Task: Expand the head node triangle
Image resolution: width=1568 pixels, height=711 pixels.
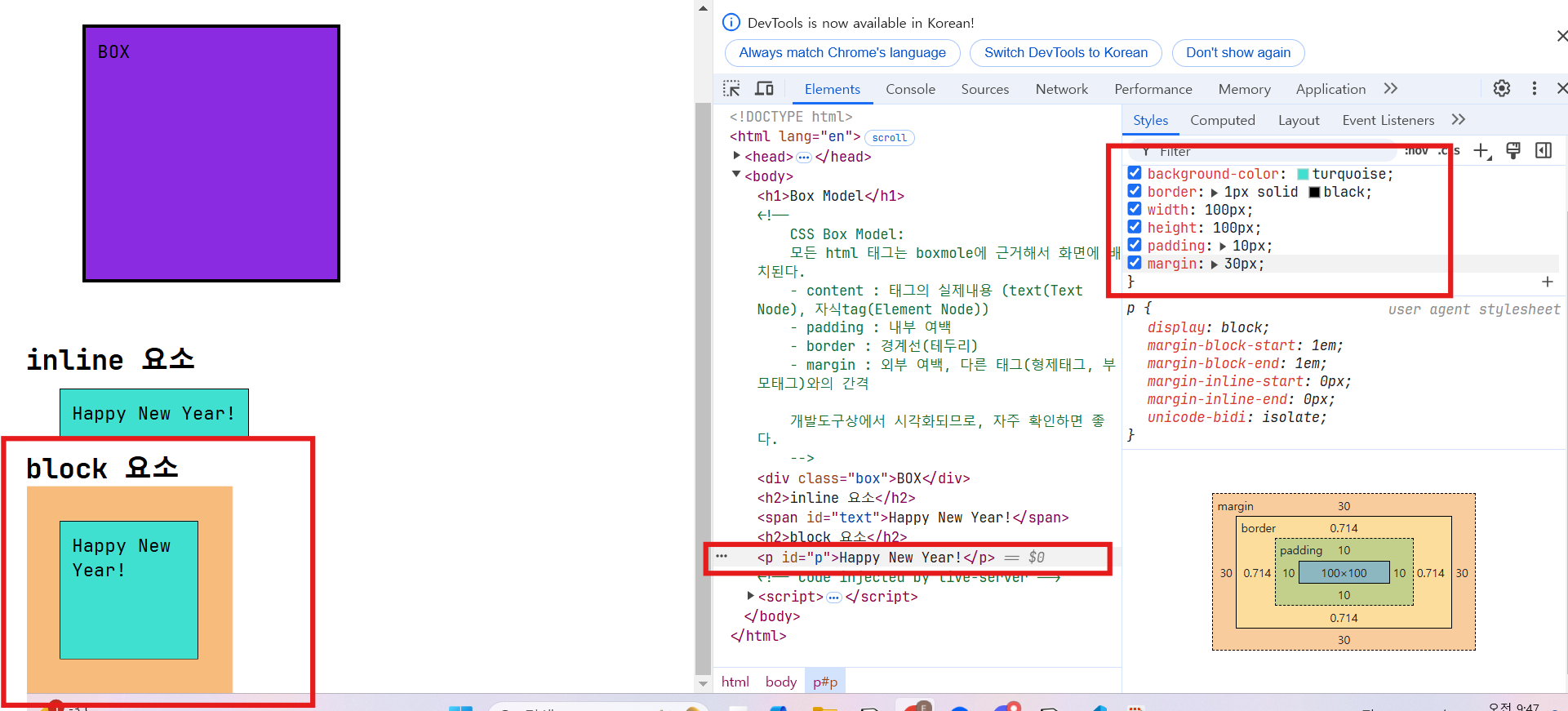Action: point(737,155)
